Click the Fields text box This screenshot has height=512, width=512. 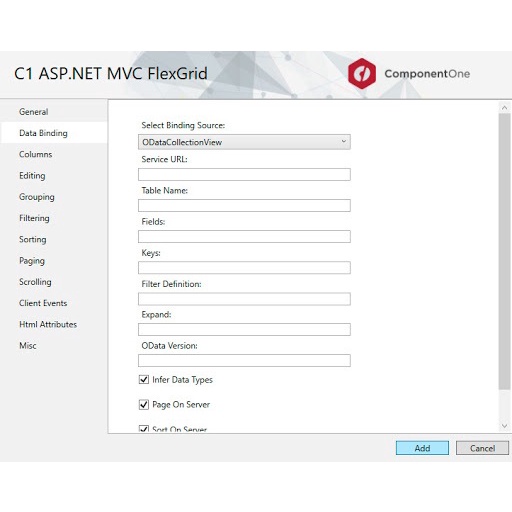(x=244, y=237)
